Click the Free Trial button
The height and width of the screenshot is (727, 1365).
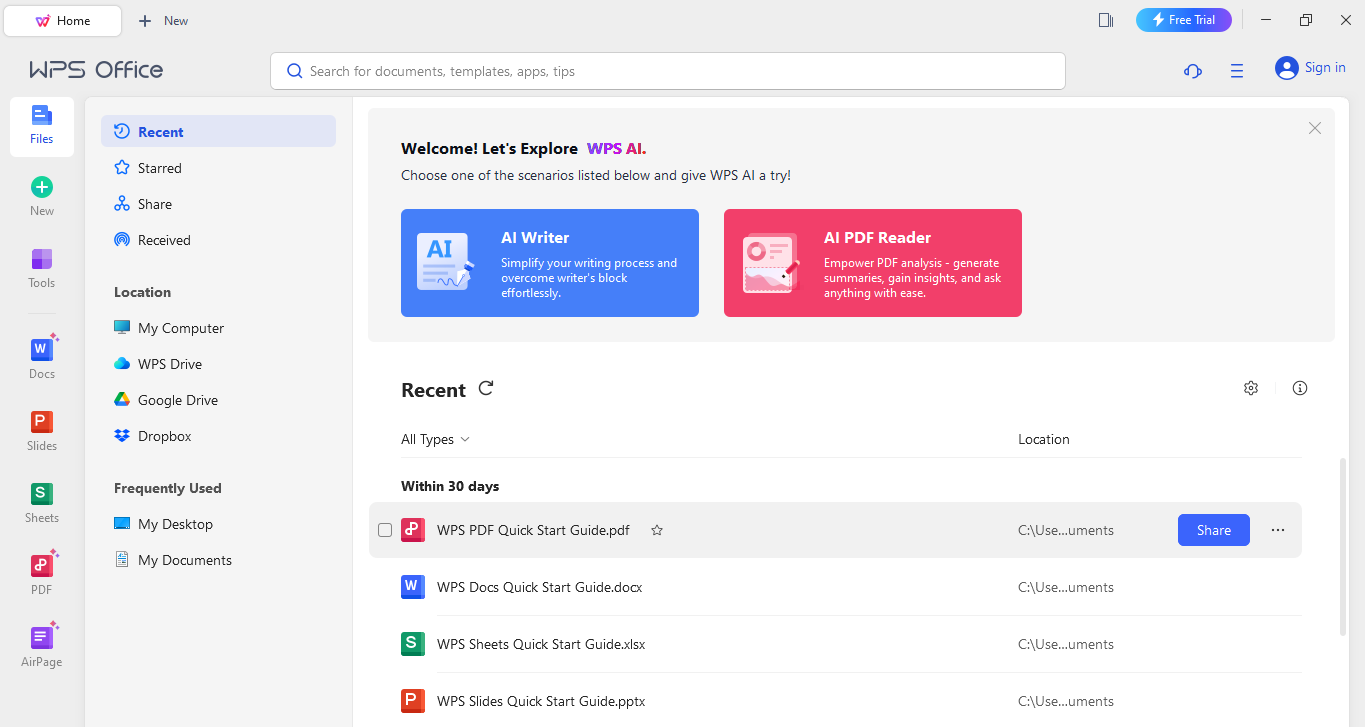coord(1184,20)
